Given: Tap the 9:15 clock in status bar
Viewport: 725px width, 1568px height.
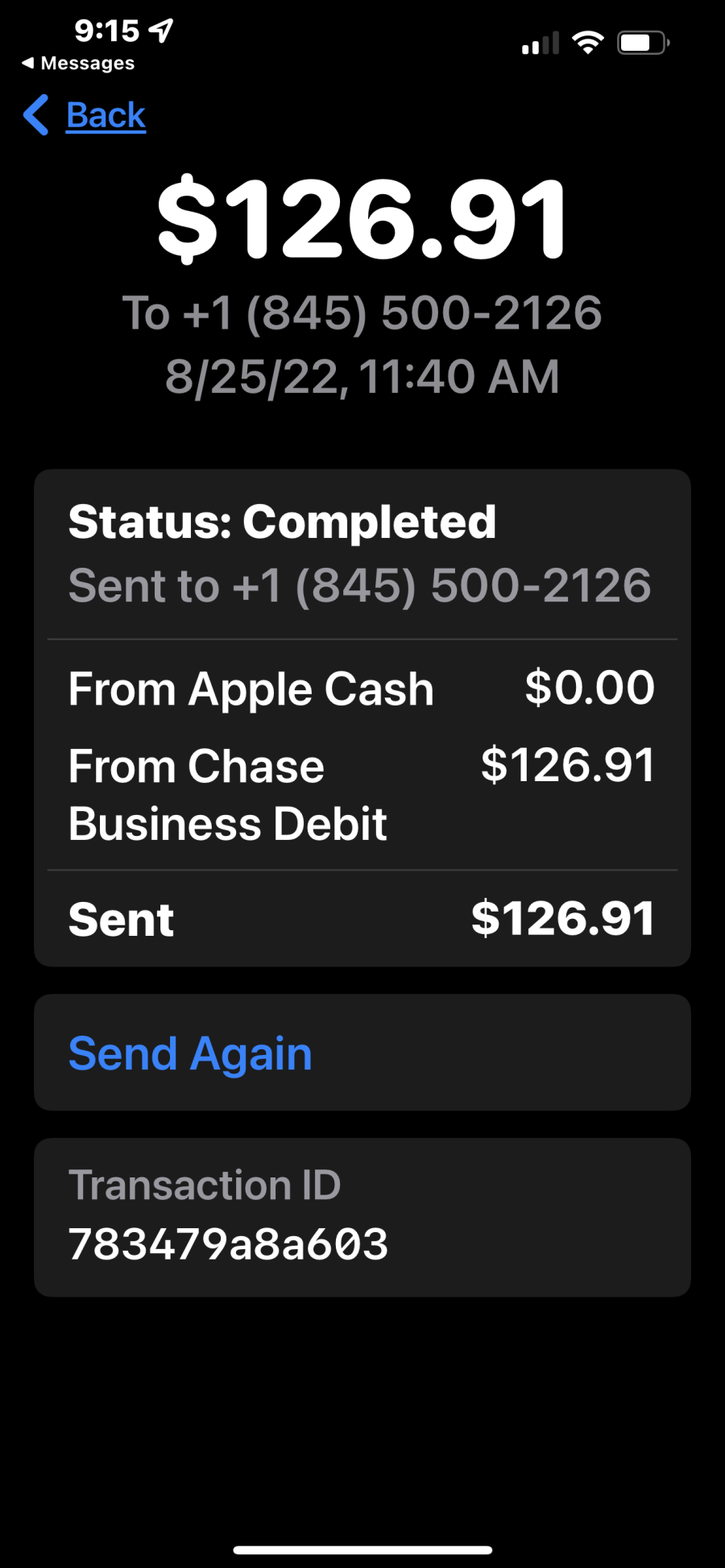Looking at the screenshot, I should (x=107, y=31).
